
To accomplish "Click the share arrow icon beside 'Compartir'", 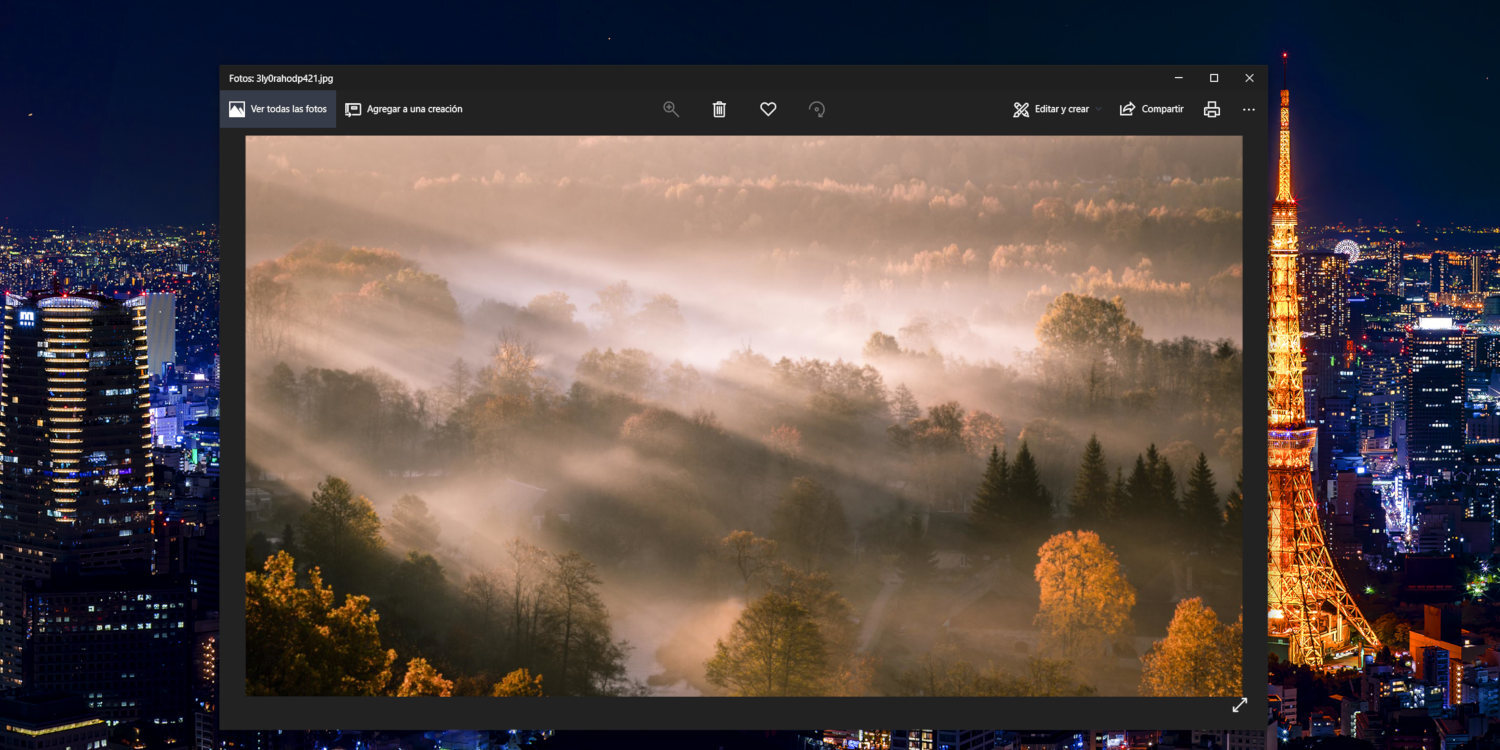I will point(1127,109).
